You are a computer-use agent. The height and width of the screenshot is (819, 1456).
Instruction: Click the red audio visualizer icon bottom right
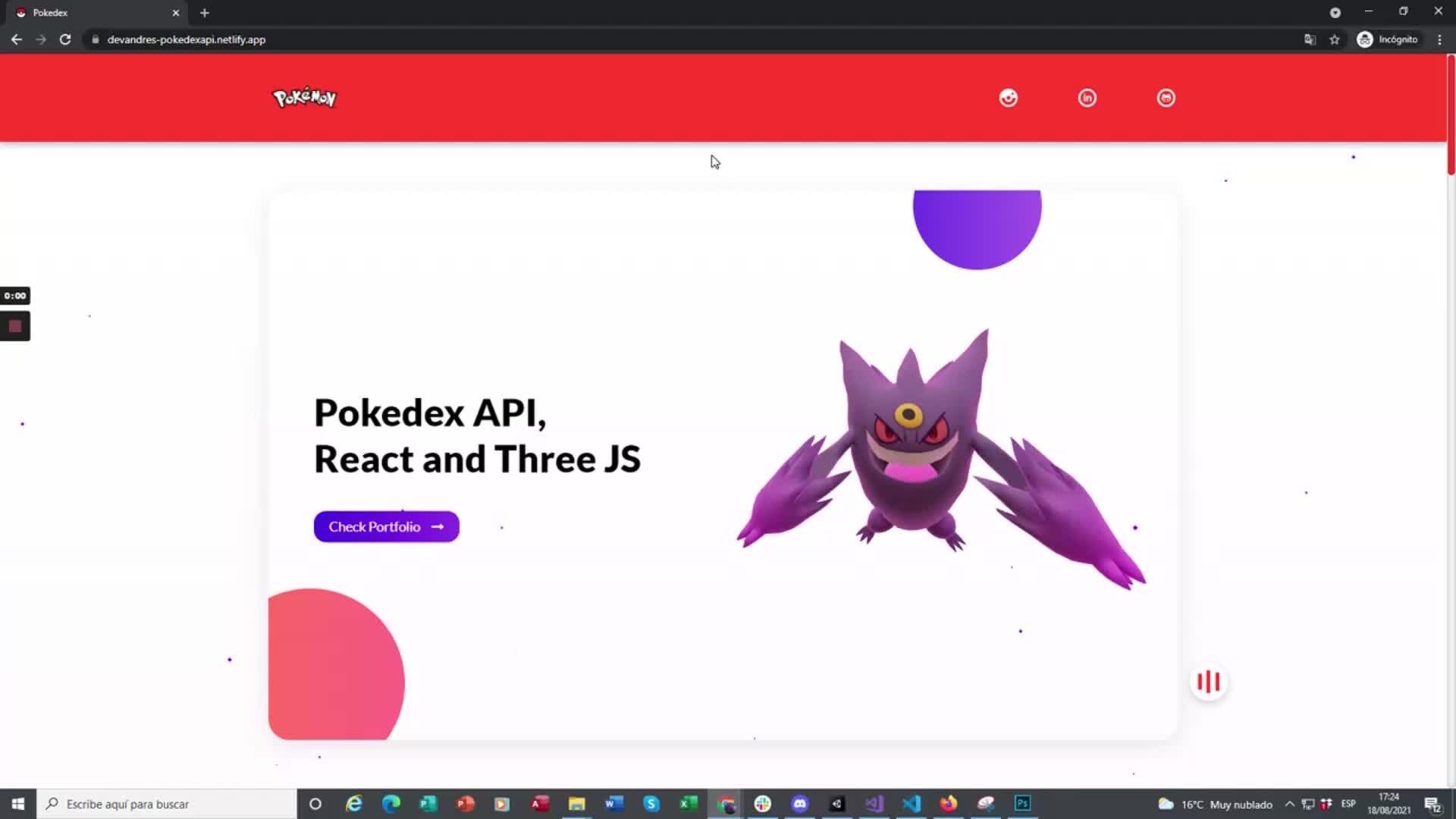pyautogui.click(x=1208, y=682)
